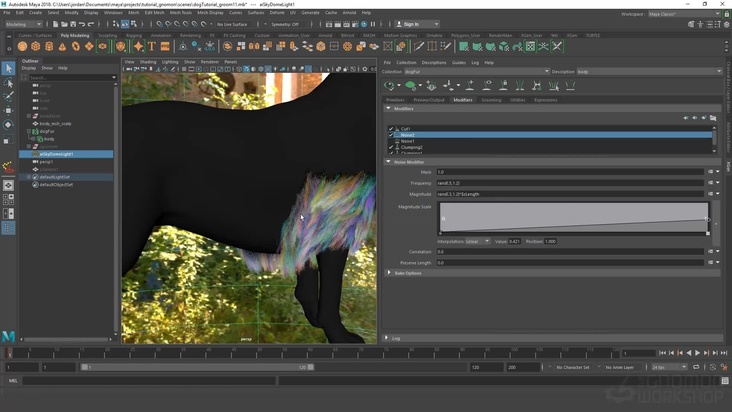Click the Type tool 'T' shelf icon

[x=152, y=46]
